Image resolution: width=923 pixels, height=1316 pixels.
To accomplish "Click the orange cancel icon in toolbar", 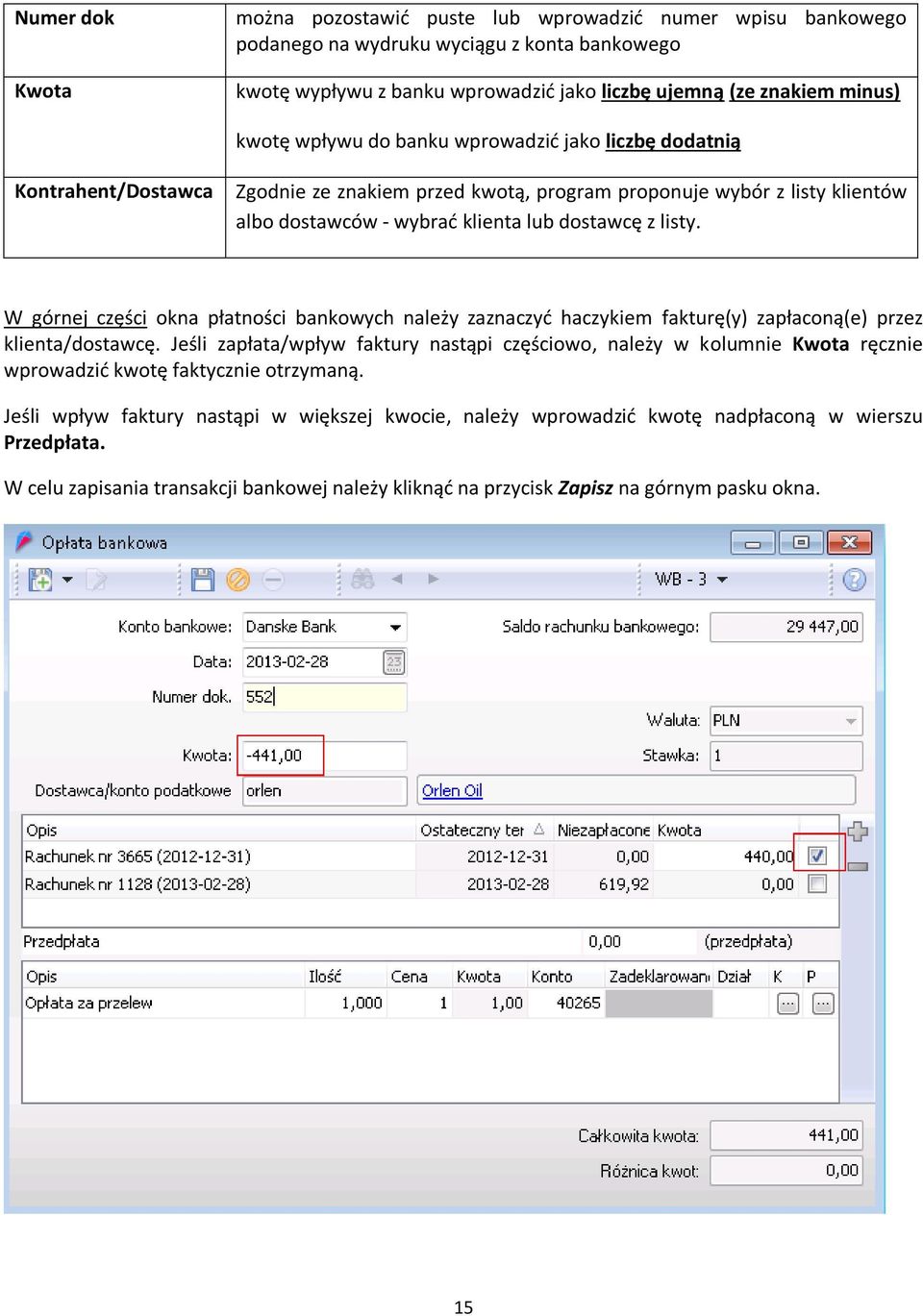I will (237, 580).
